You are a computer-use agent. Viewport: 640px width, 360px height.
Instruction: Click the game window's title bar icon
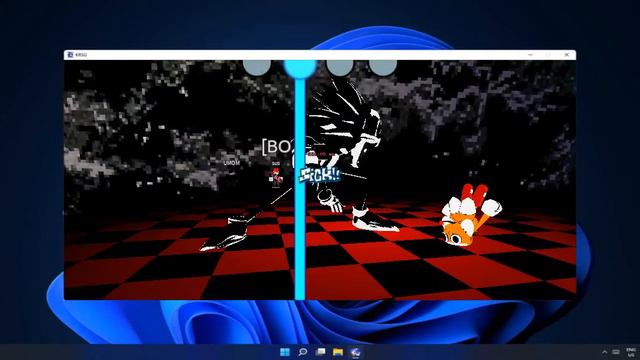[70, 55]
